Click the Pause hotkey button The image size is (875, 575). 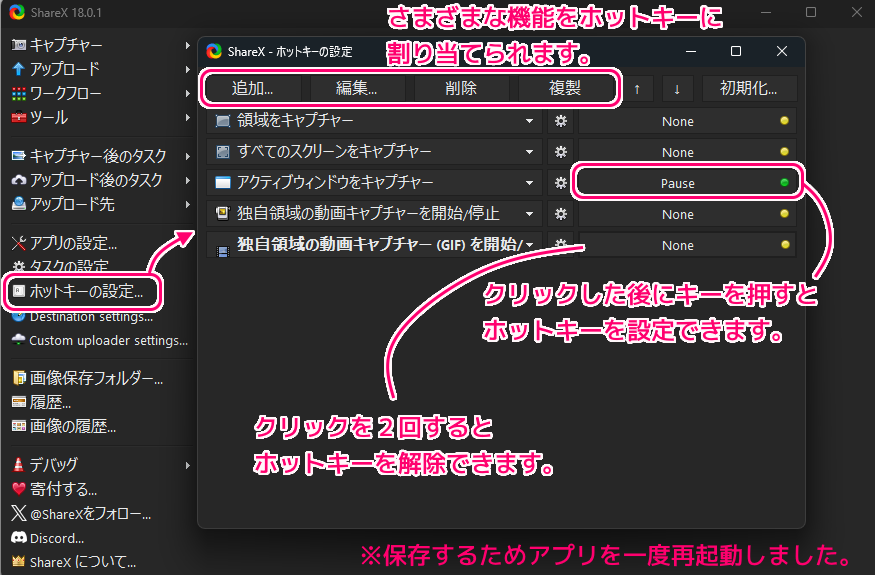pyautogui.click(x=687, y=183)
